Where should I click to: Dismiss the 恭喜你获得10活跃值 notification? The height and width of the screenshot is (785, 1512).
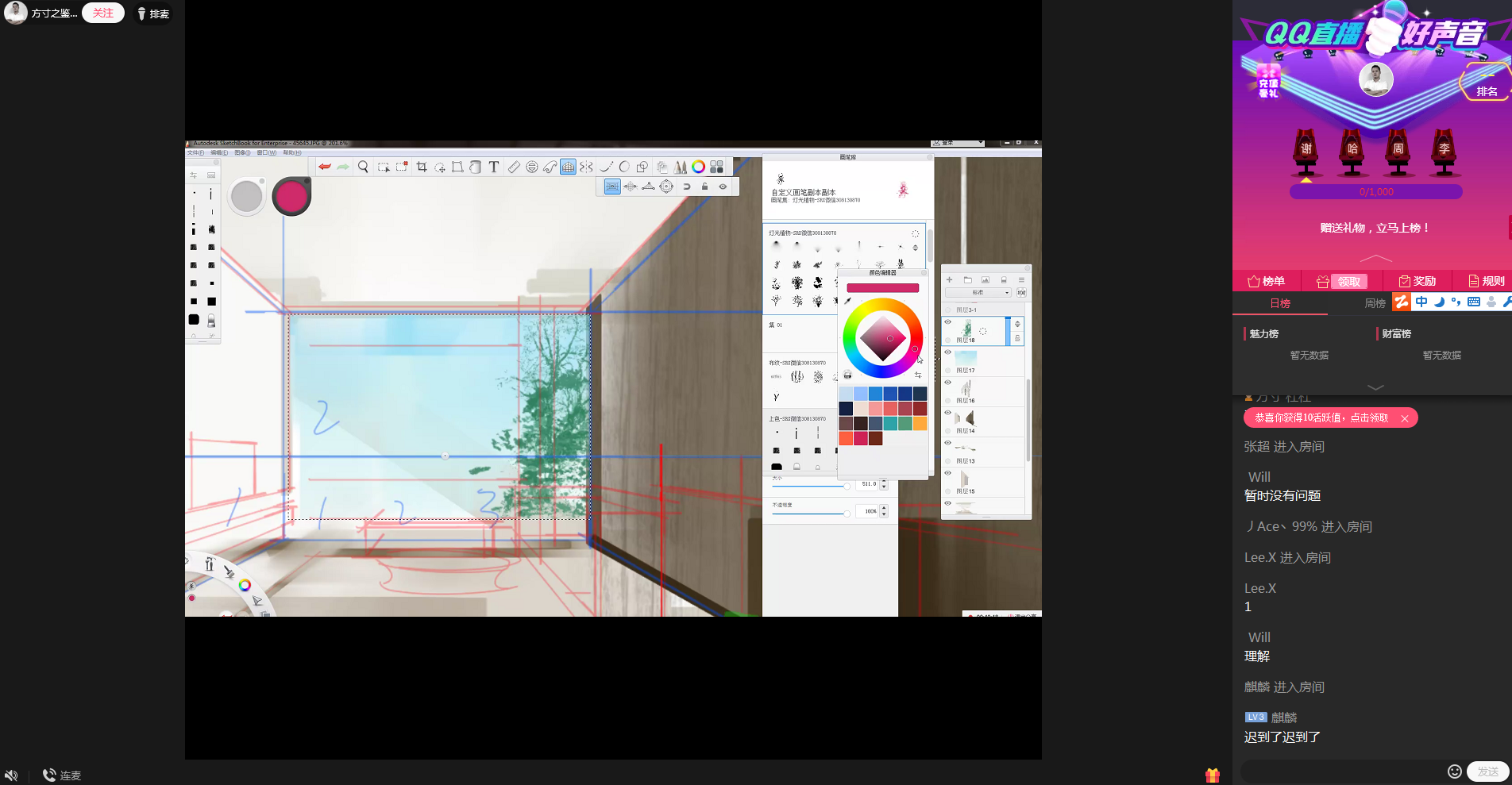pos(1405,418)
